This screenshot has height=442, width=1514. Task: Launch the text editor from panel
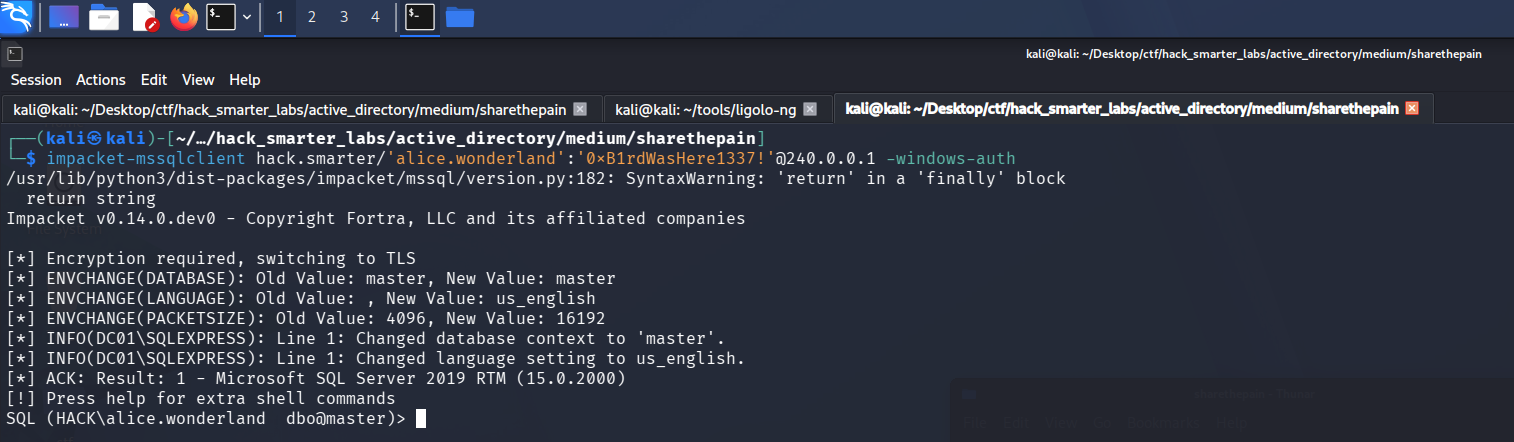pyautogui.click(x=144, y=17)
